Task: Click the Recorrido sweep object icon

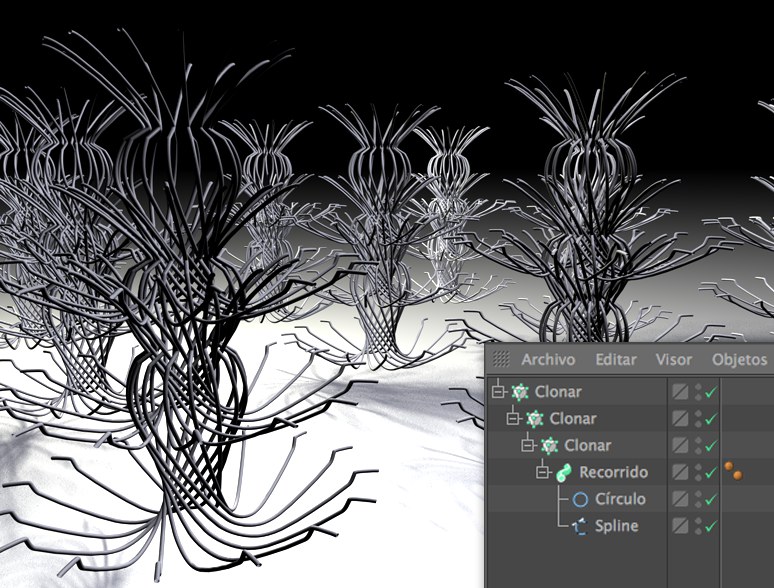Action: point(565,472)
